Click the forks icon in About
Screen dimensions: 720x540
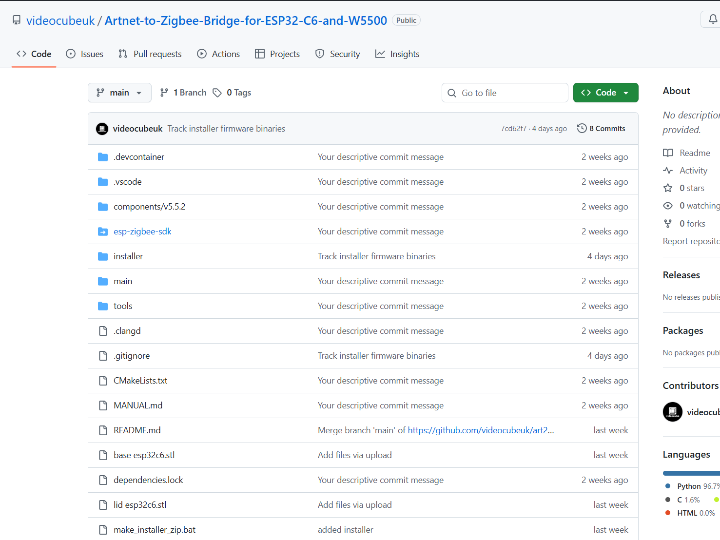pos(668,223)
